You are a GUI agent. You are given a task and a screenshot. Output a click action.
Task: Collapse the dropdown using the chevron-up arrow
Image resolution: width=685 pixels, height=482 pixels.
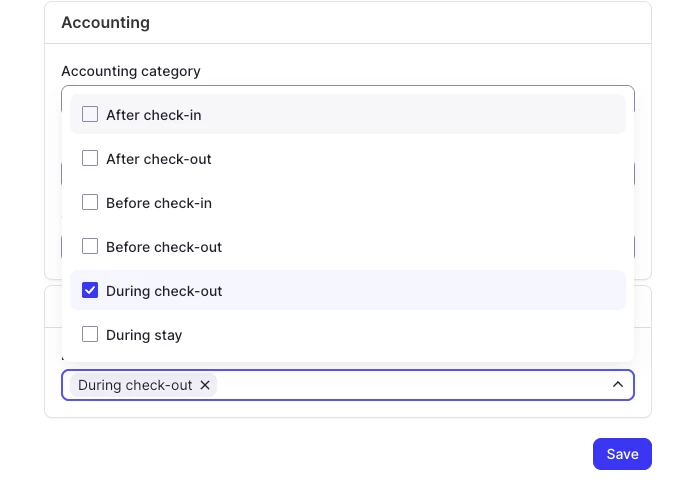click(x=617, y=385)
